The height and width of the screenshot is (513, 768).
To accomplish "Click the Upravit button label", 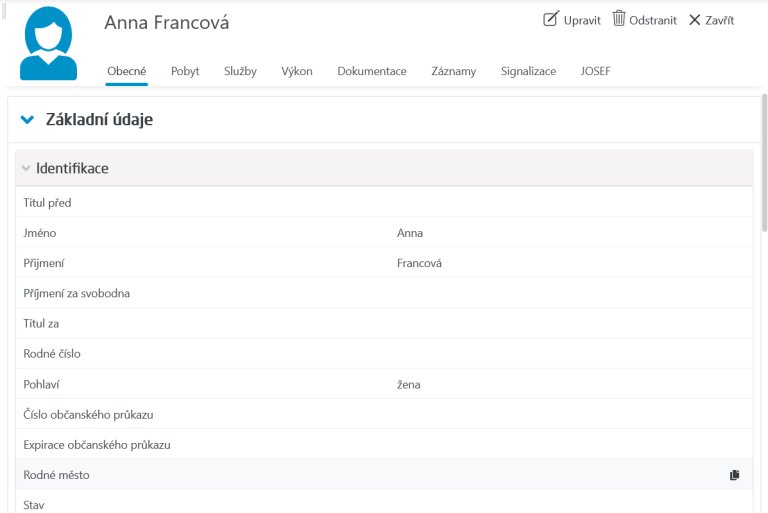I will tap(582, 21).
